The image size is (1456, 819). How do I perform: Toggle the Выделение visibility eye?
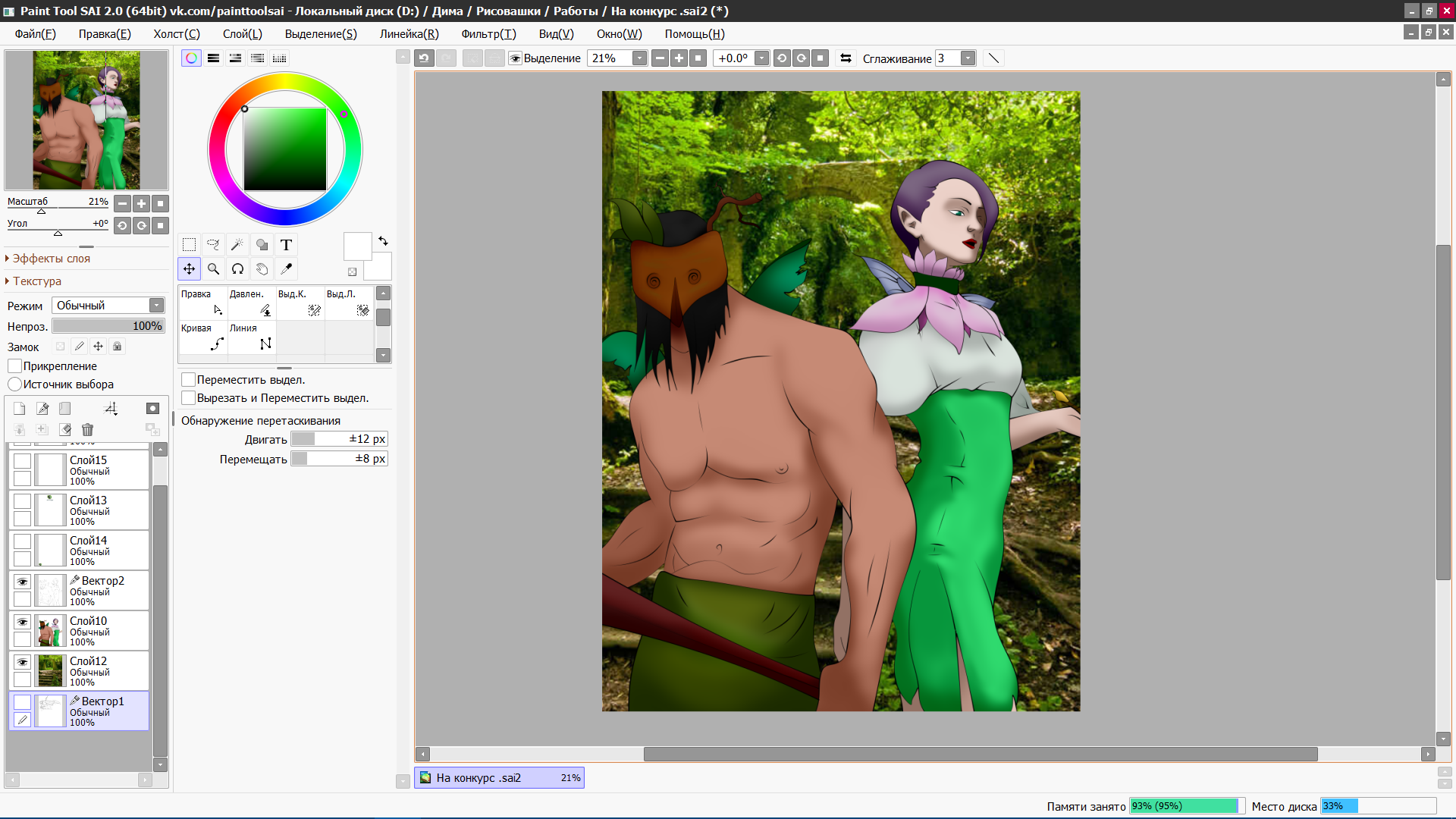point(516,58)
